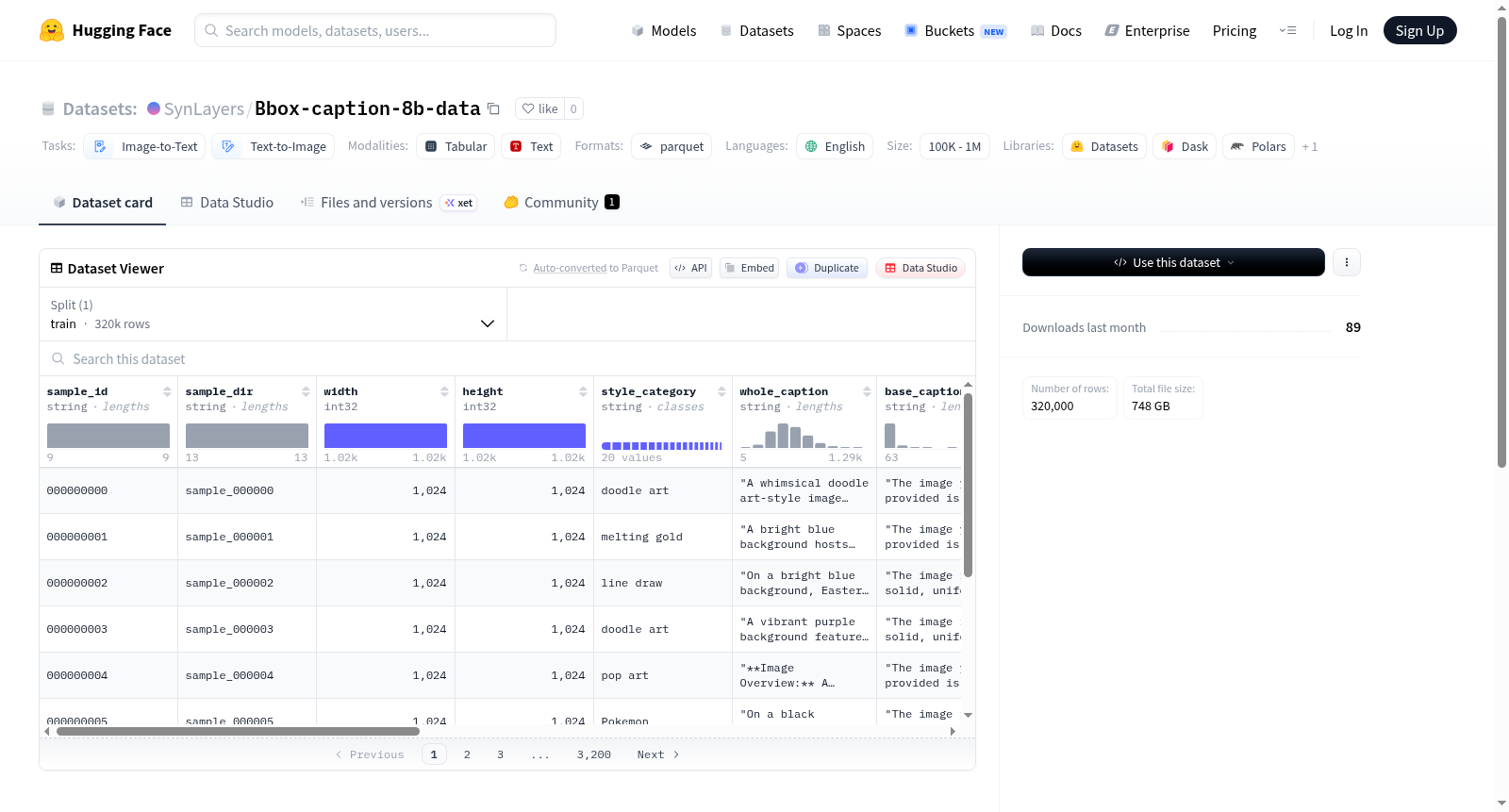Open the Data Studio tab
Image resolution: width=1509 pixels, height=812 pixels.
227,203
